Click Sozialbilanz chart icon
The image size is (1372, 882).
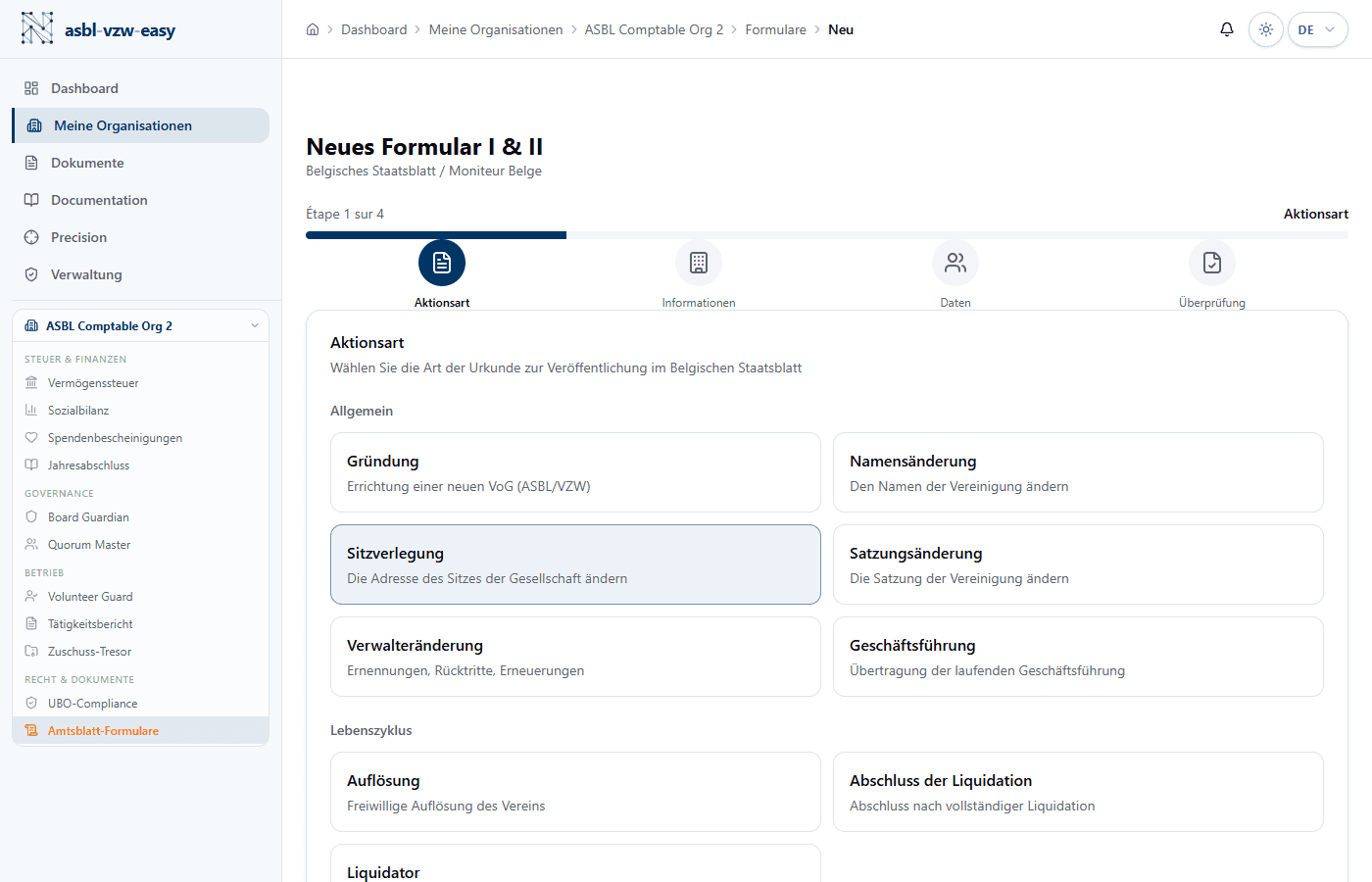tap(31, 411)
